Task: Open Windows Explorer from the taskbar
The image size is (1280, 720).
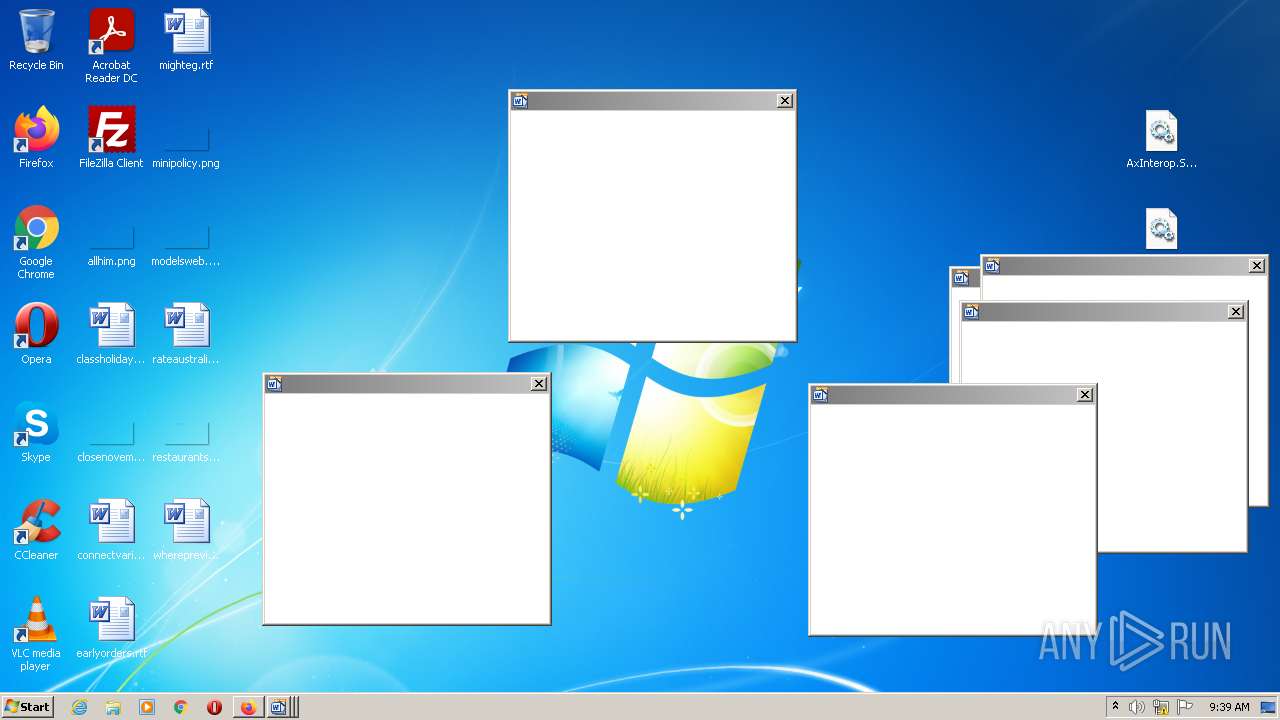Action: pos(113,707)
